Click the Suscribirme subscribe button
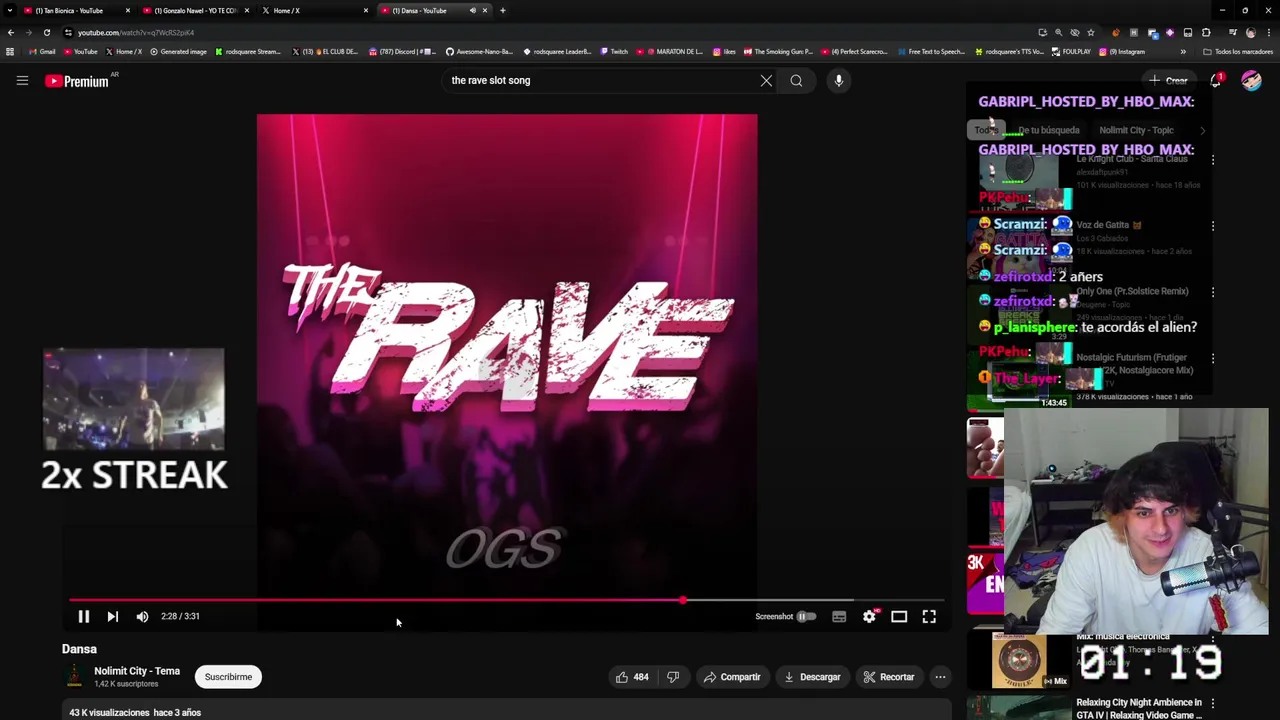 [x=228, y=677]
